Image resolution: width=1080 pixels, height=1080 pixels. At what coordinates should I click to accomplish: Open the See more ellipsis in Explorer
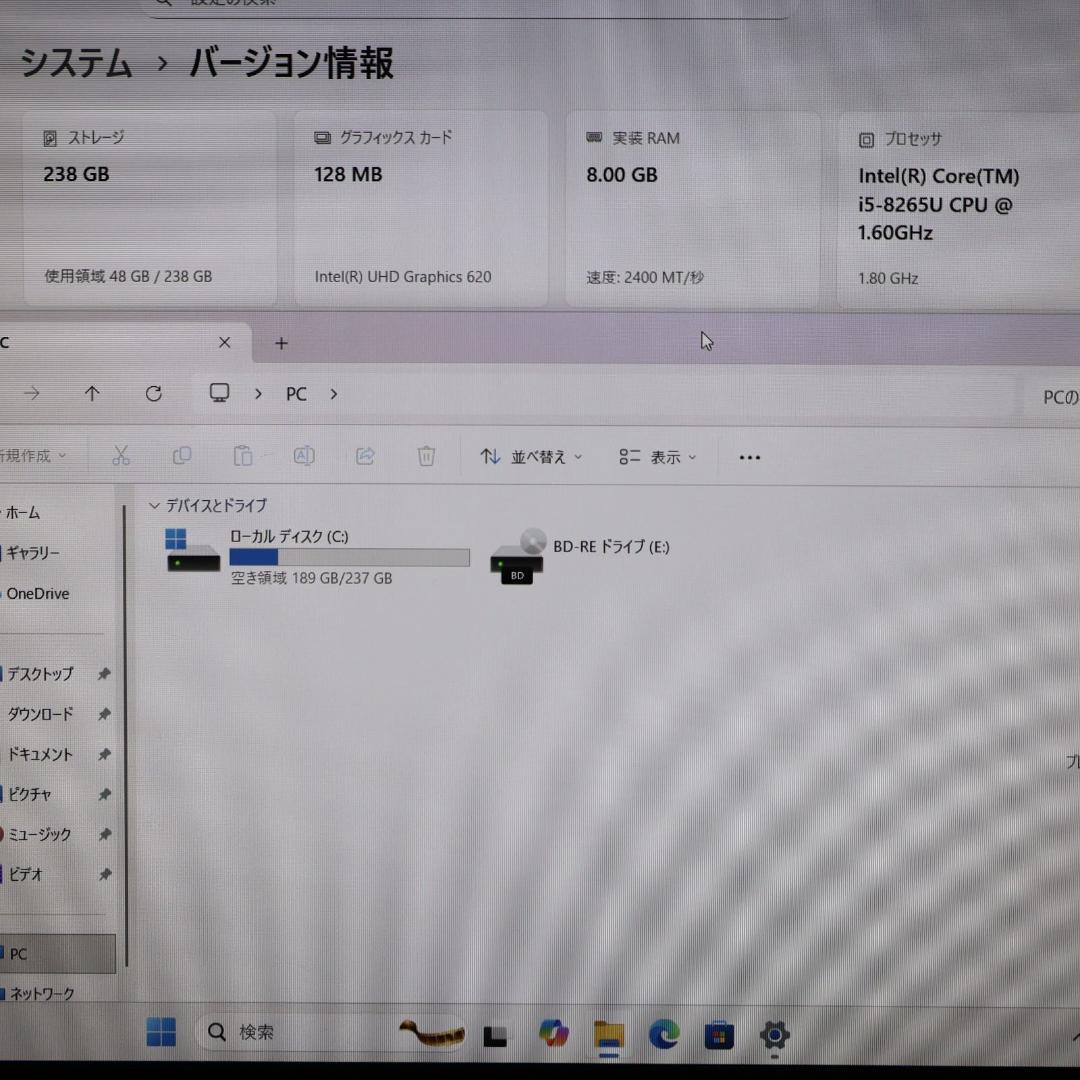(x=749, y=457)
